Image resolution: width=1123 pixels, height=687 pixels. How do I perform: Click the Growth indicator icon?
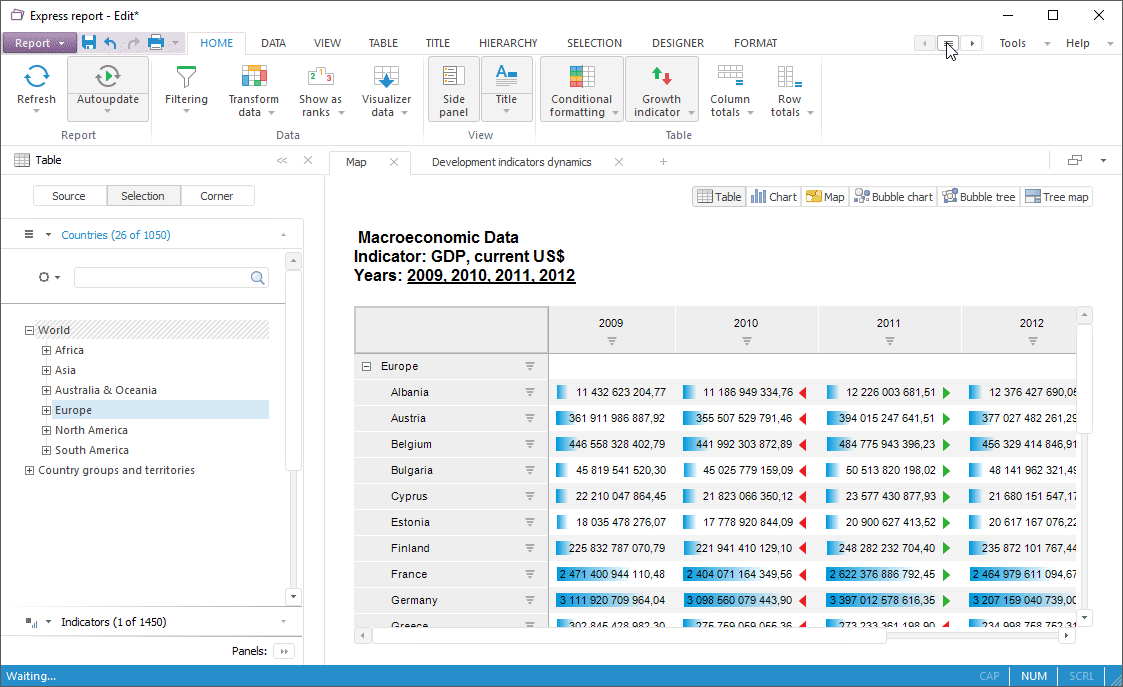coord(661,77)
